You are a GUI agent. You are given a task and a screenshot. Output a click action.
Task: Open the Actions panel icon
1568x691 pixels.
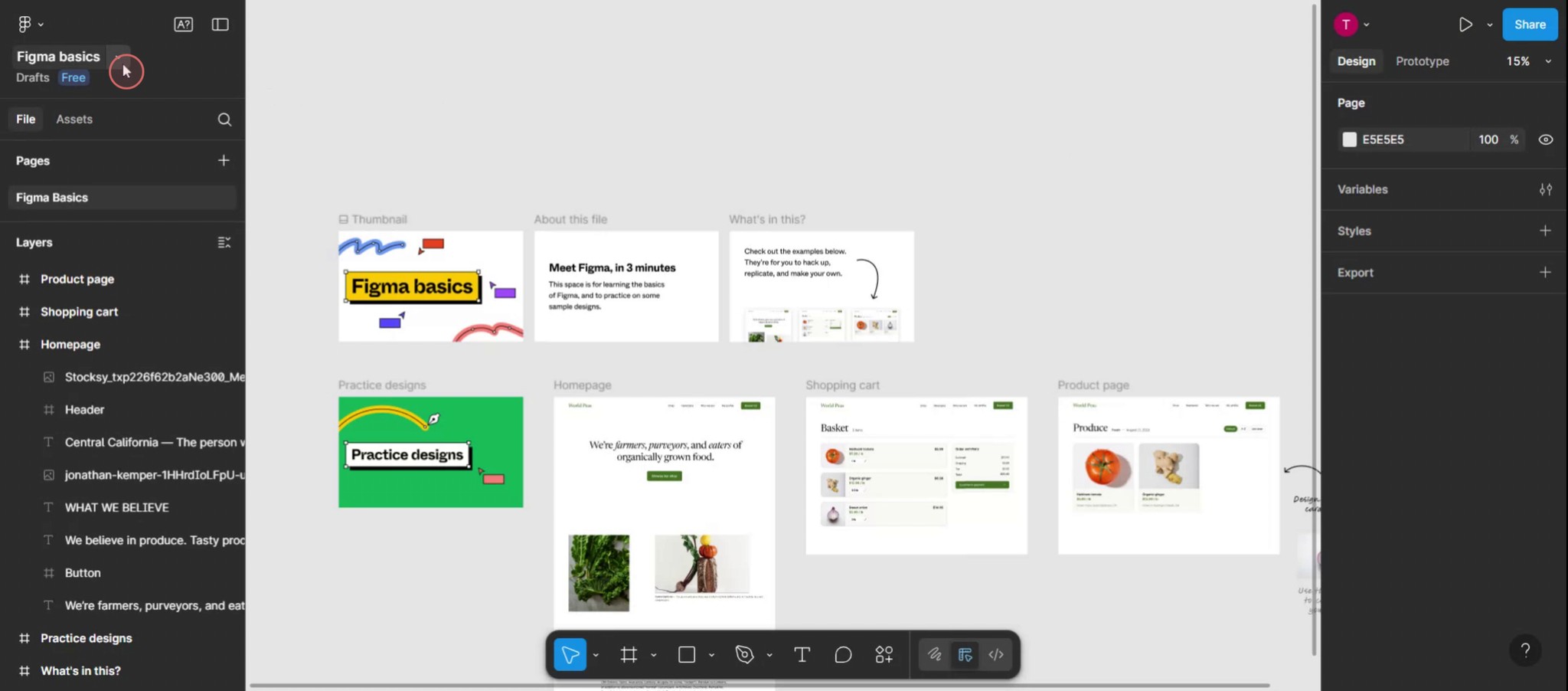pos(884,654)
